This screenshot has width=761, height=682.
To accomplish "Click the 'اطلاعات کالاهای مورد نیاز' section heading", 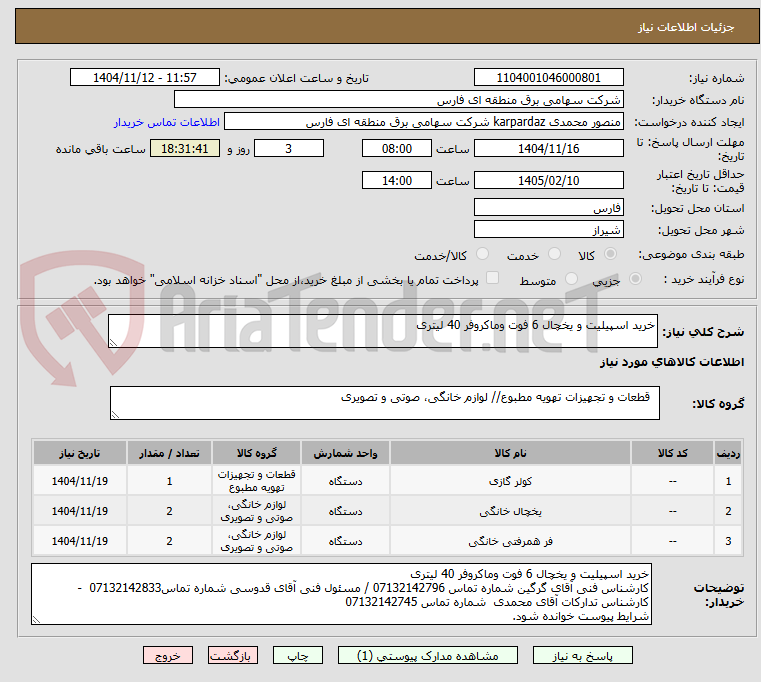I will pos(672,362).
